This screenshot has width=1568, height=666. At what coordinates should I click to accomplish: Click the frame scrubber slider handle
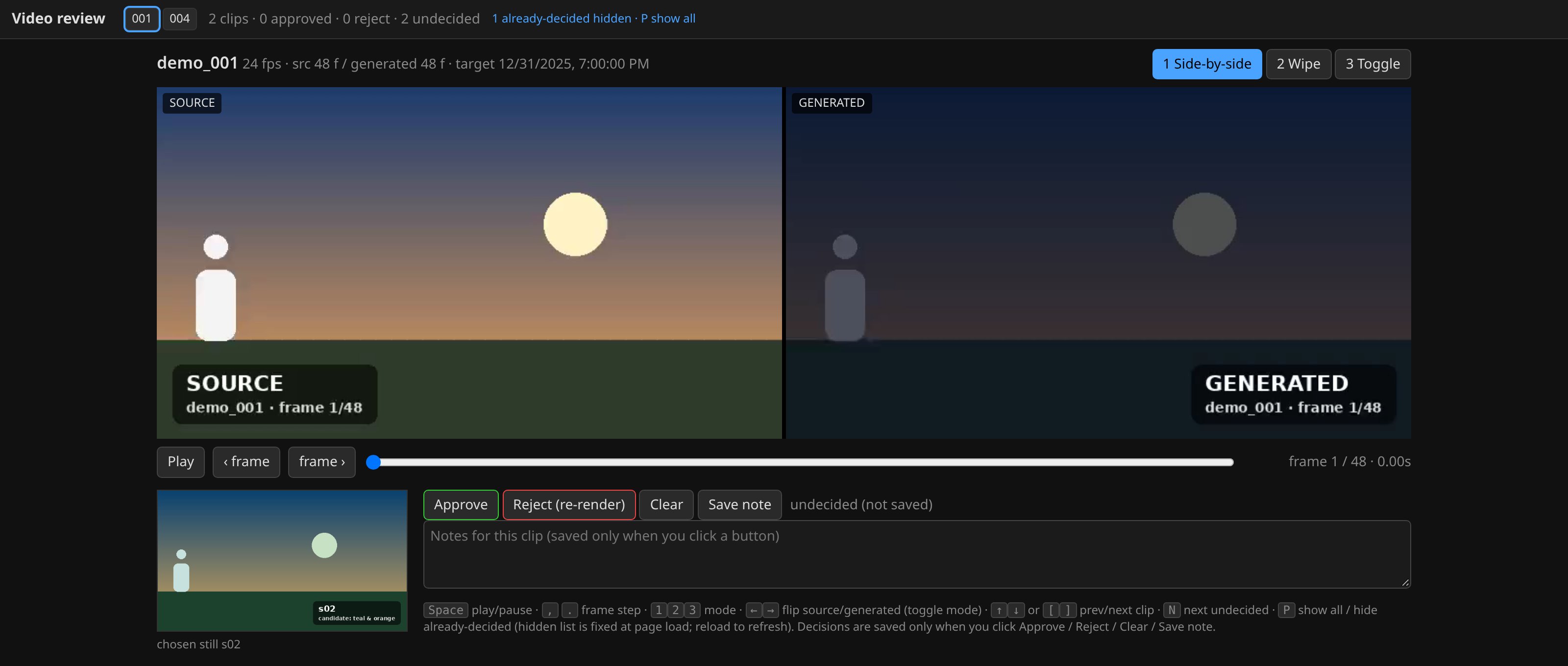(373, 462)
